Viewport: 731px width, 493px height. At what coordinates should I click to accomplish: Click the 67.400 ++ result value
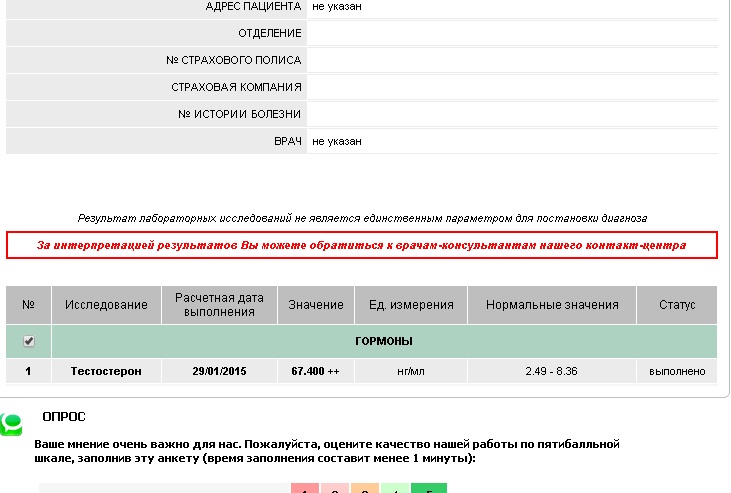click(x=316, y=371)
